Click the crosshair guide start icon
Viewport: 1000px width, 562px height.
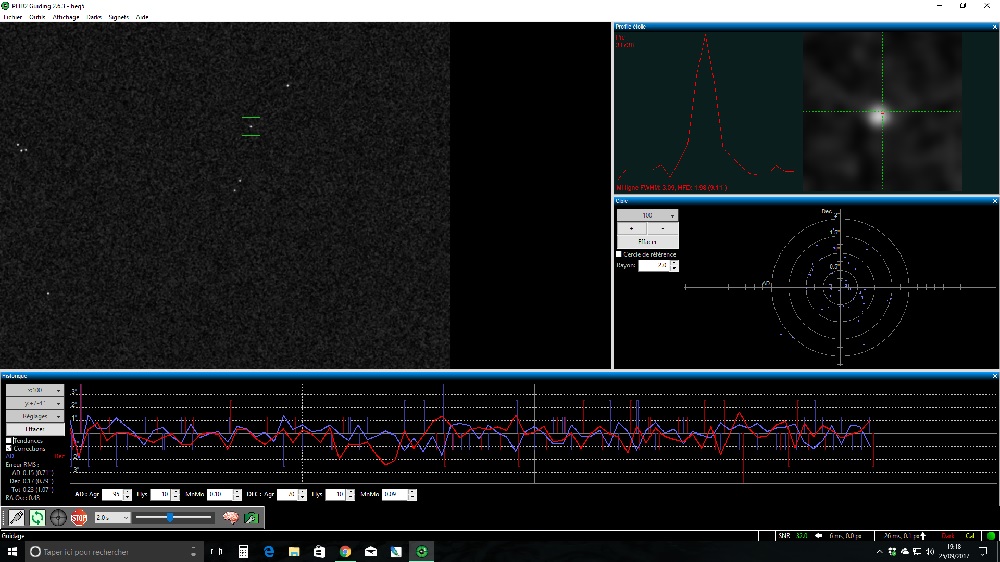click(x=58, y=517)
